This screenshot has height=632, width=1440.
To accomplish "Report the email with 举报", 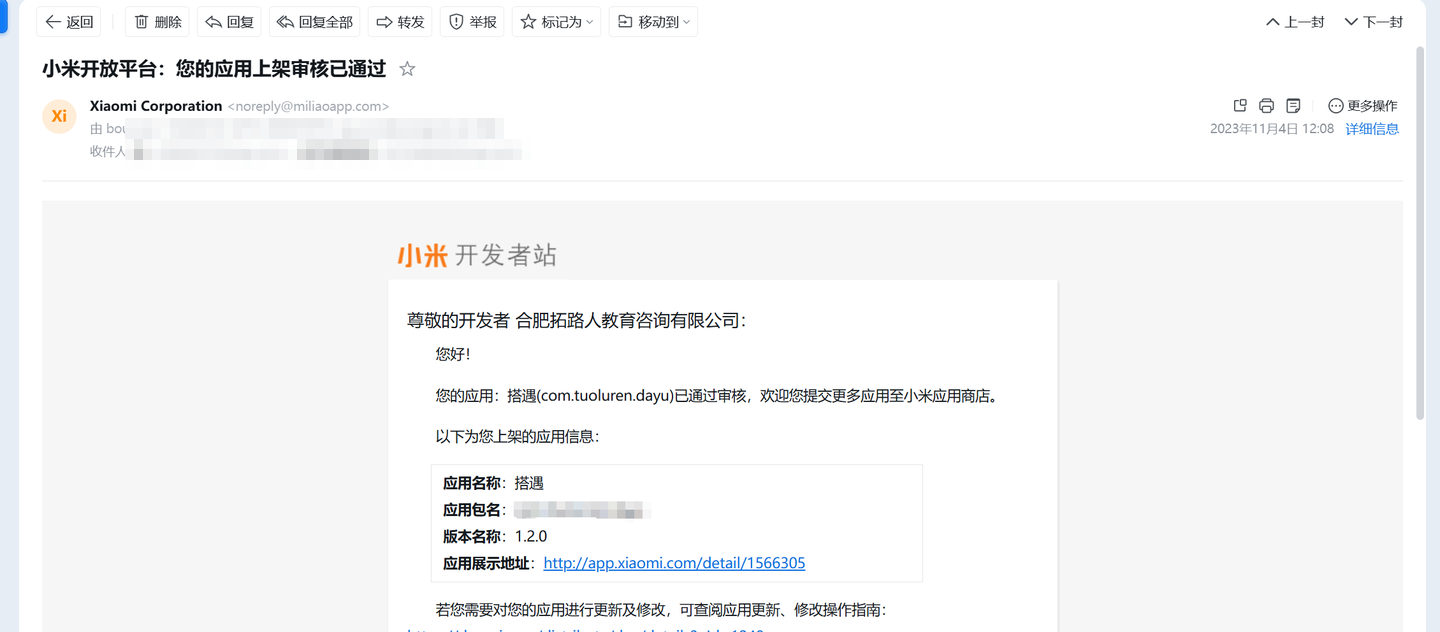I will (x=472, y=22).
